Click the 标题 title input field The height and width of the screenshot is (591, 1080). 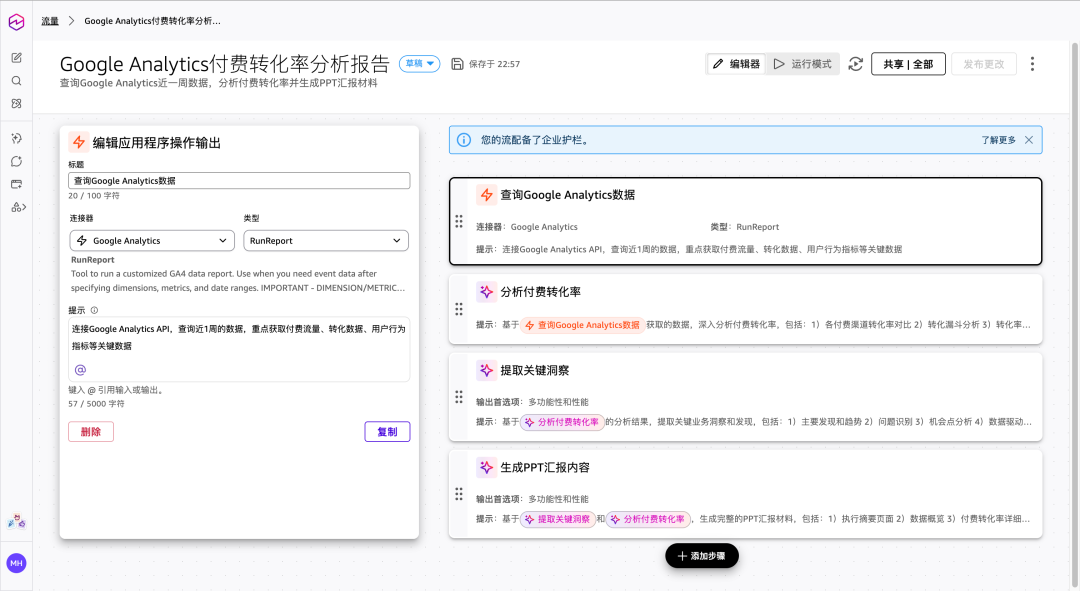[x=239, y=180]
